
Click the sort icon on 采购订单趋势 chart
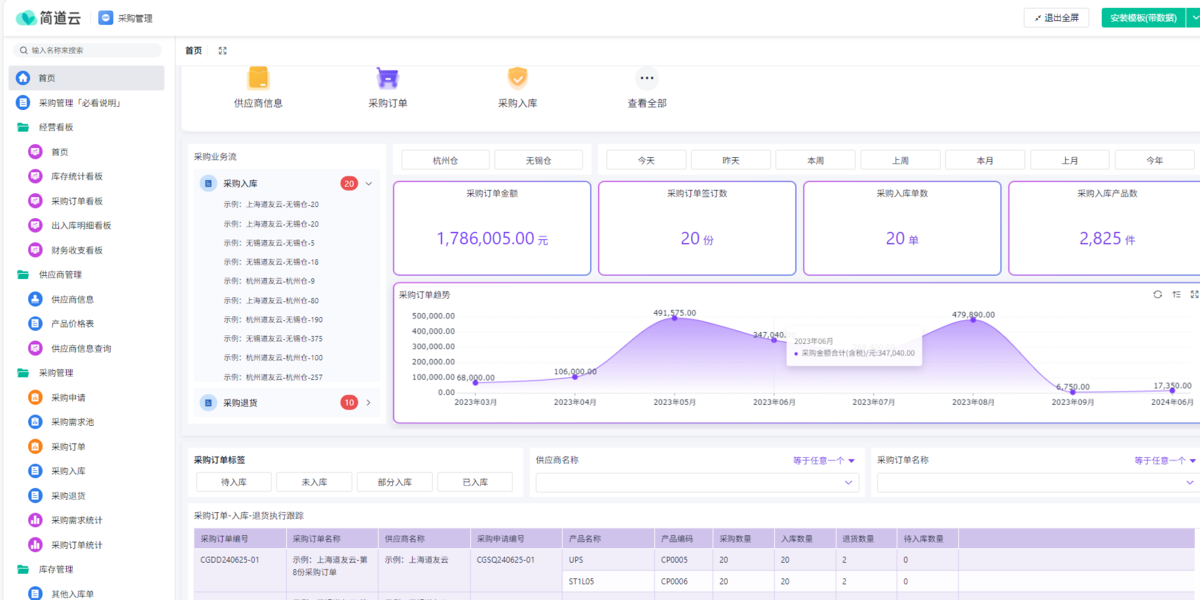coord(1176,295)
